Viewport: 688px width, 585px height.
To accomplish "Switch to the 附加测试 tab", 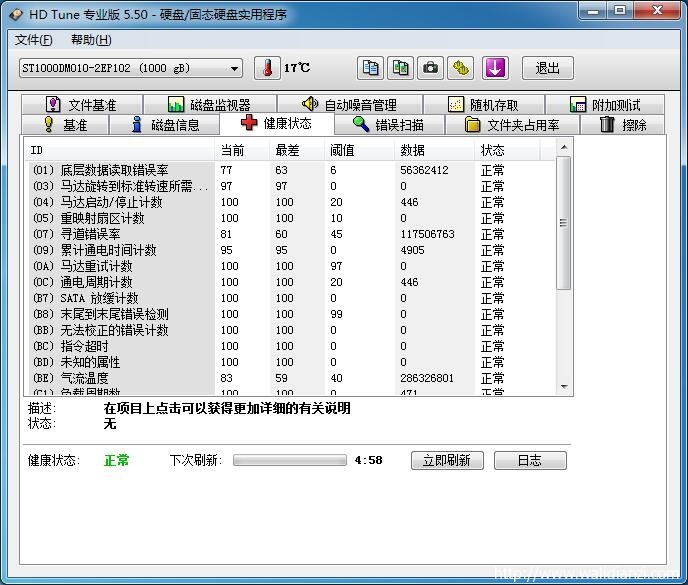I will pos(605,104).
